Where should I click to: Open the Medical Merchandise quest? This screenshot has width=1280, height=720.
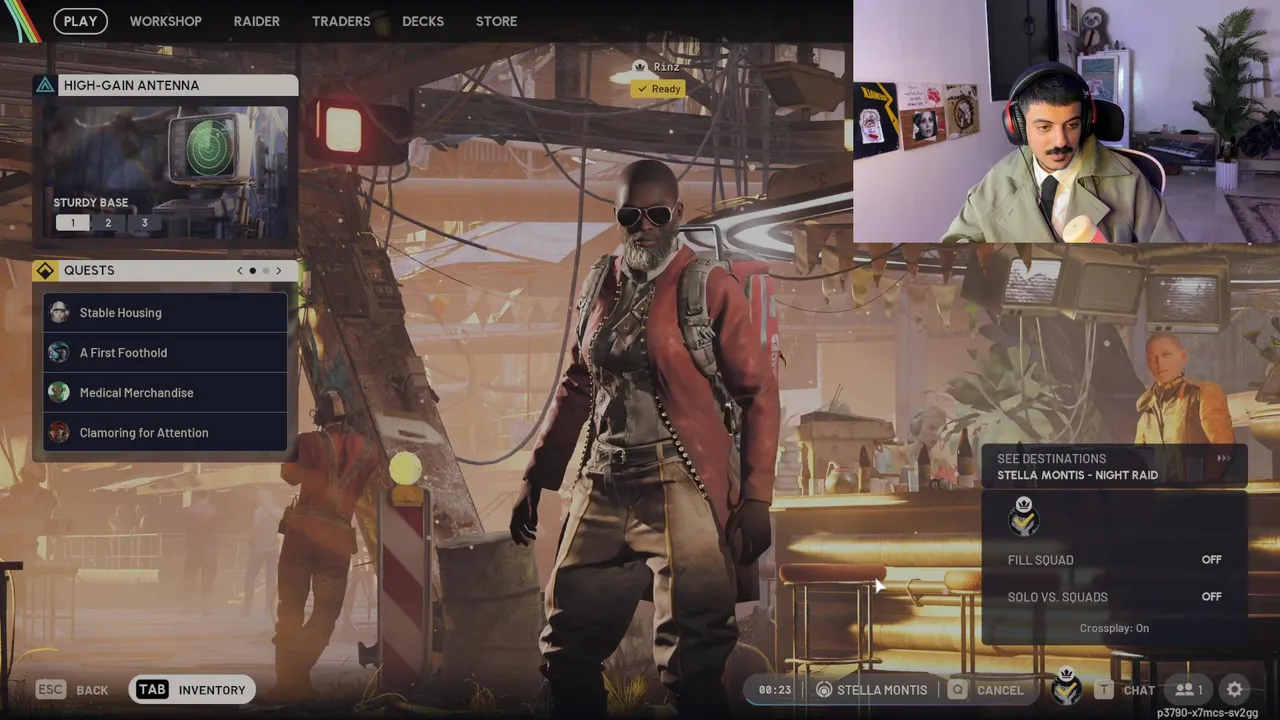tap(166, 393)
